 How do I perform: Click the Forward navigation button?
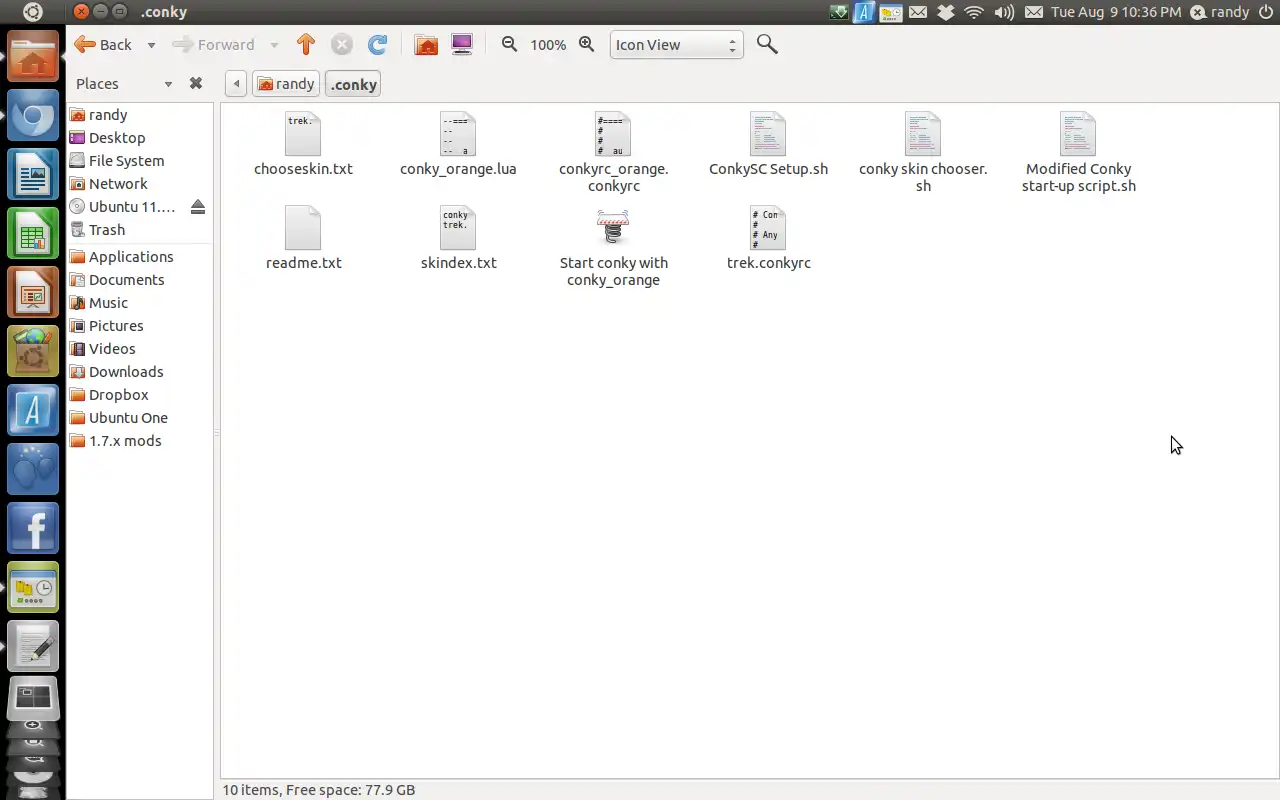click(x=214, y=44)
